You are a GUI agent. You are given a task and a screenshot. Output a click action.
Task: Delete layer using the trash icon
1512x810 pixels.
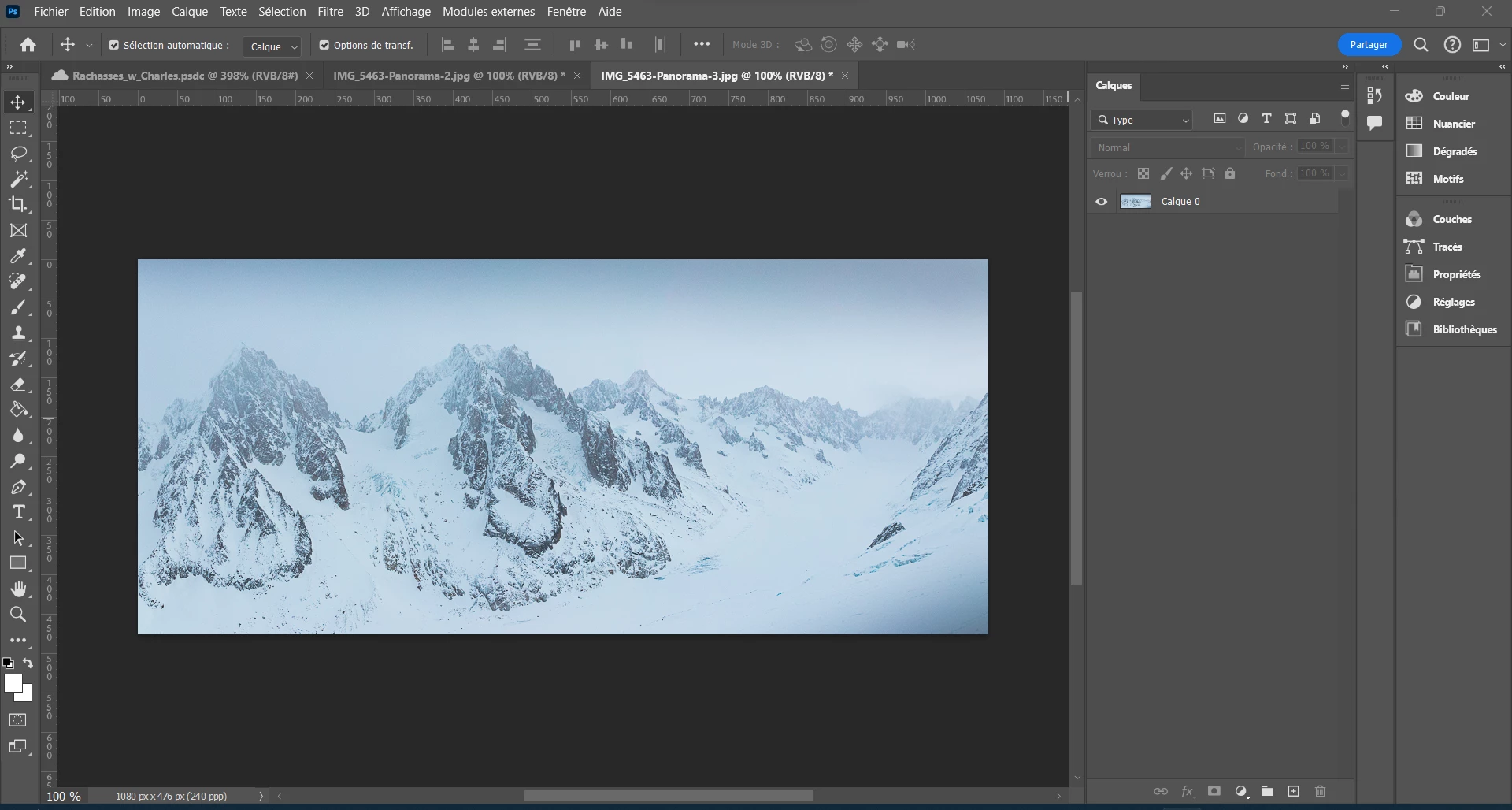pos(1321,791)
